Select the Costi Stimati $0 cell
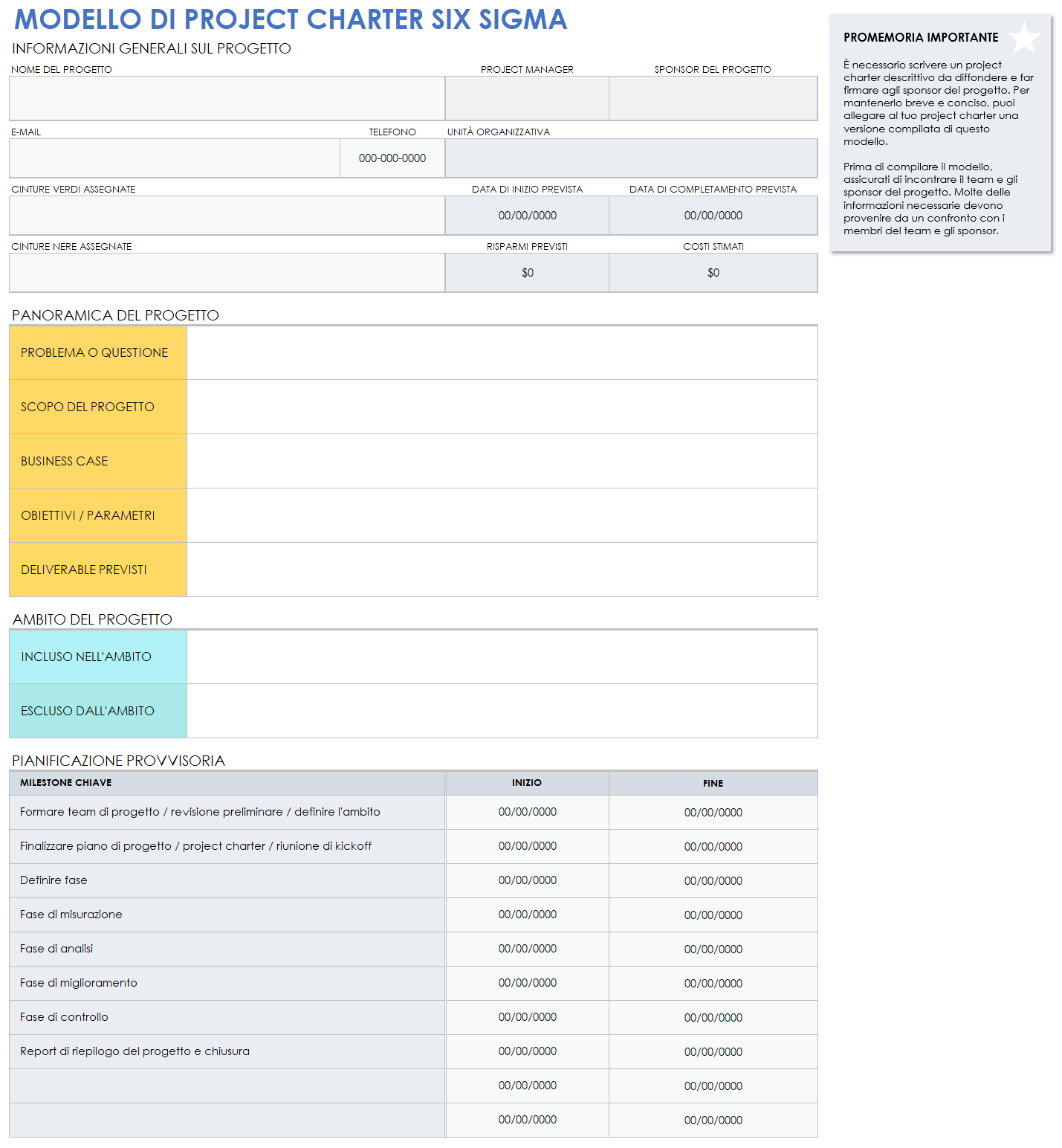This screenshot has height=1148, width=1062. (713, 273)
